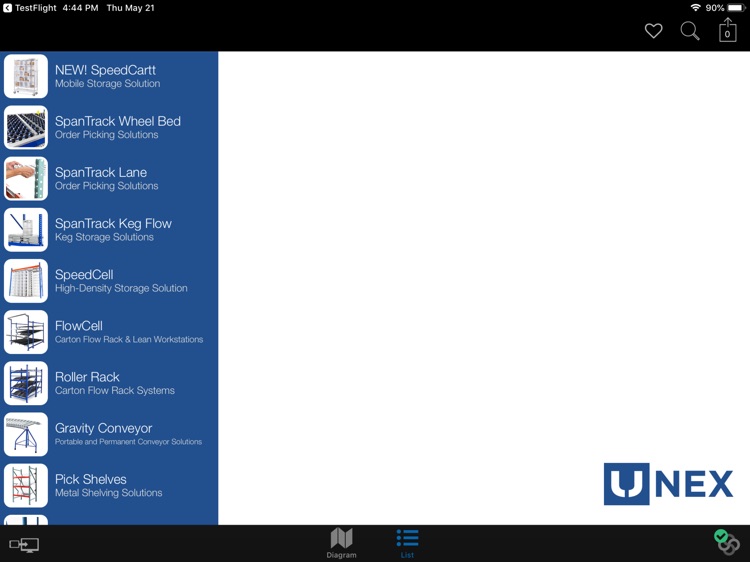This screenshot has width=750, height=562.
Task: Tap 'Portable and Permanent Conveyor Solutions' subtitle
Action: tap(128, 442)
